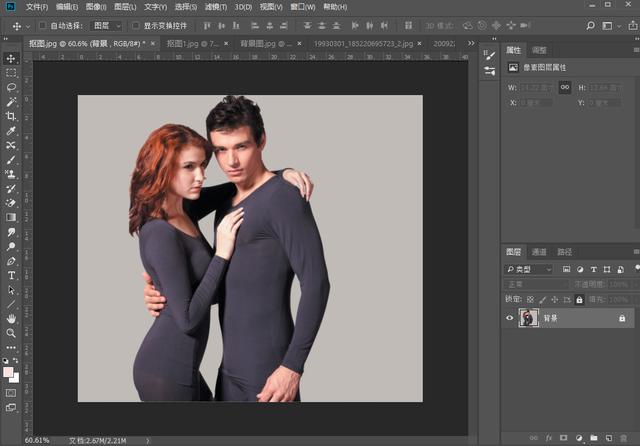Activate the Zoom magnifier tool
The height and width of the screenshot is (446, 640).
[11, 333]
